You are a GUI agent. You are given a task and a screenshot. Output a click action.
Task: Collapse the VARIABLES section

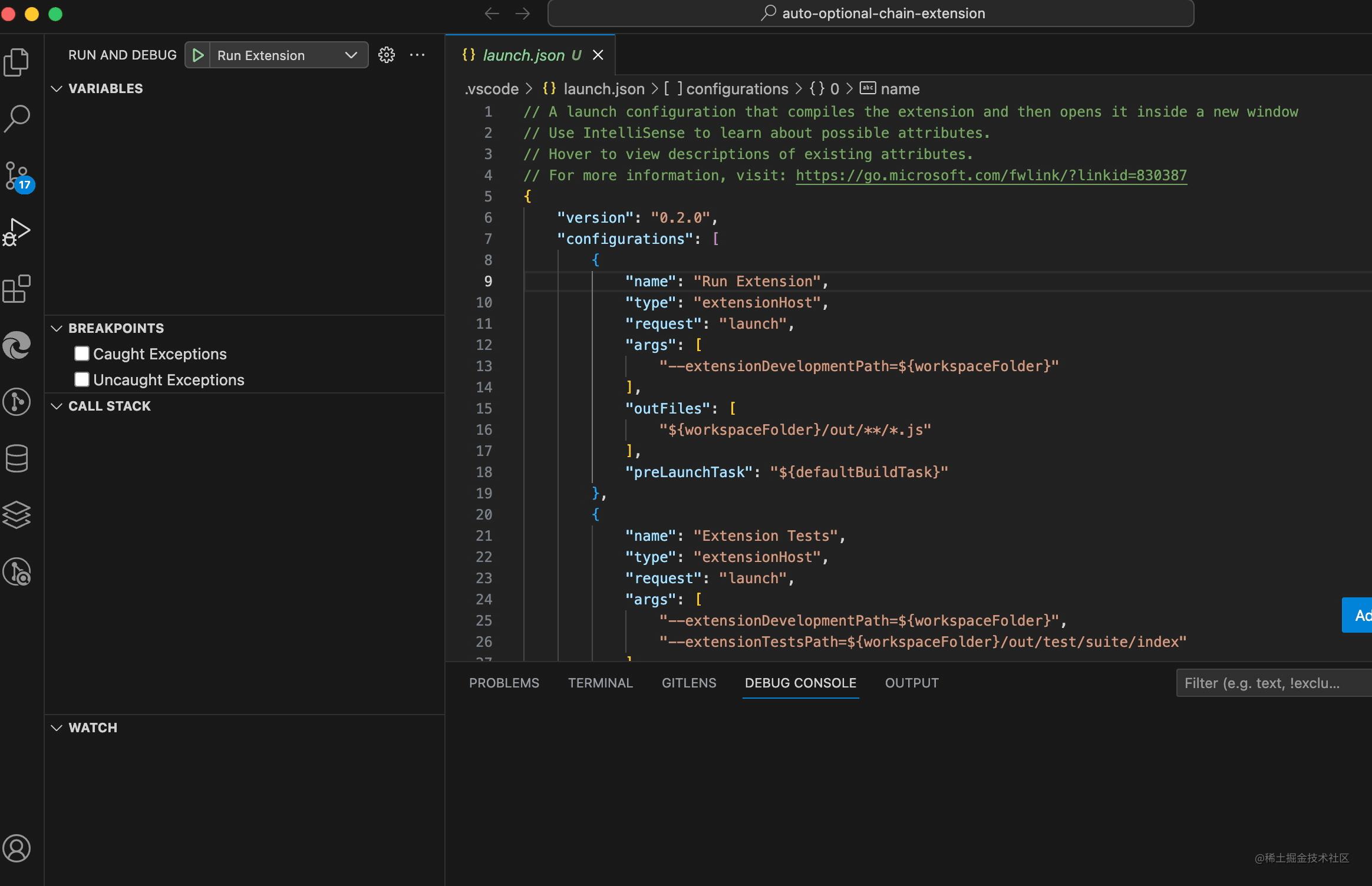point(57,88)
